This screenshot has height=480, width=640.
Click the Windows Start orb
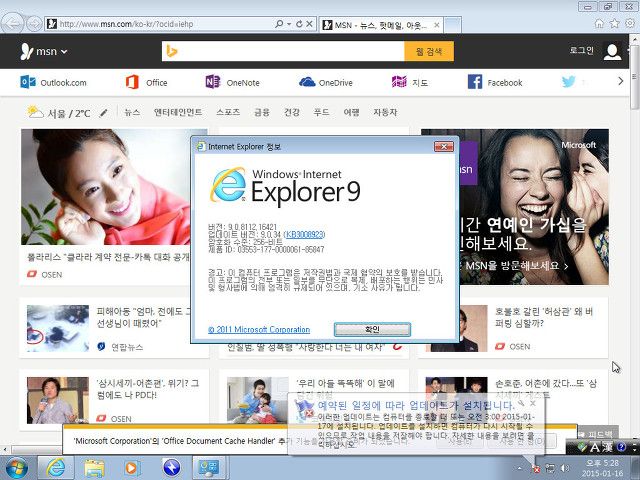pyautogui.click(x=16, y=468)
